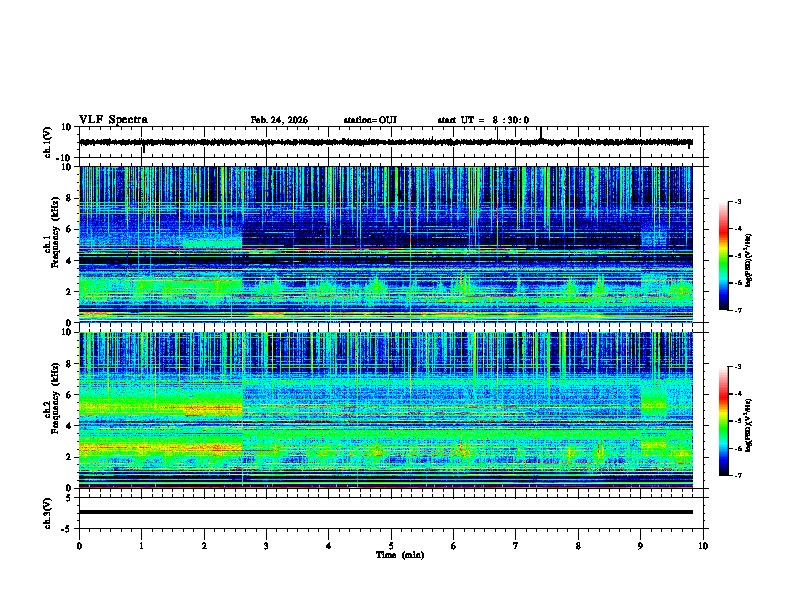The width and height of the screenshot is (792, 612).
Task: Click the "-7" label on ch.2 color scale
Action: click(x=737, y=475)
